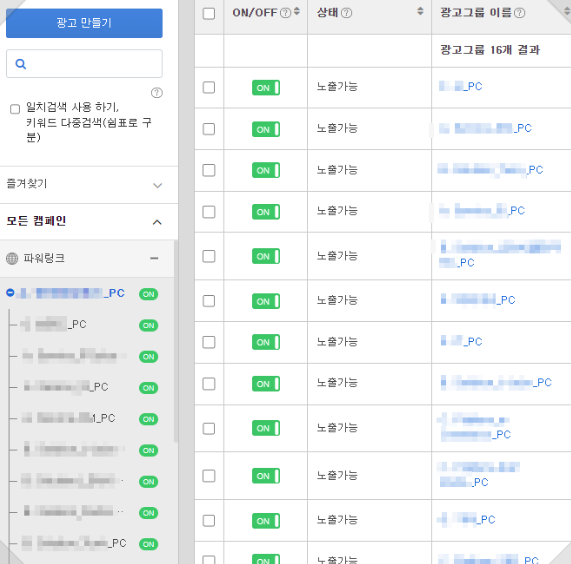Check the select-all header checkbox
This screenshot has width=571, height=564.
[209, 14]
